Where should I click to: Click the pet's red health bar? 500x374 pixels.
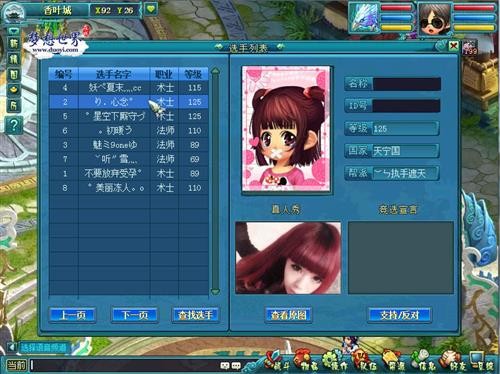pos(396,8)
